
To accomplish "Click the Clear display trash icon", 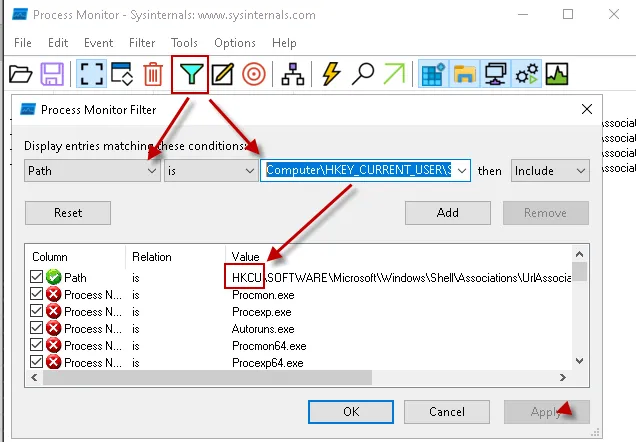I will click(153, 74).
